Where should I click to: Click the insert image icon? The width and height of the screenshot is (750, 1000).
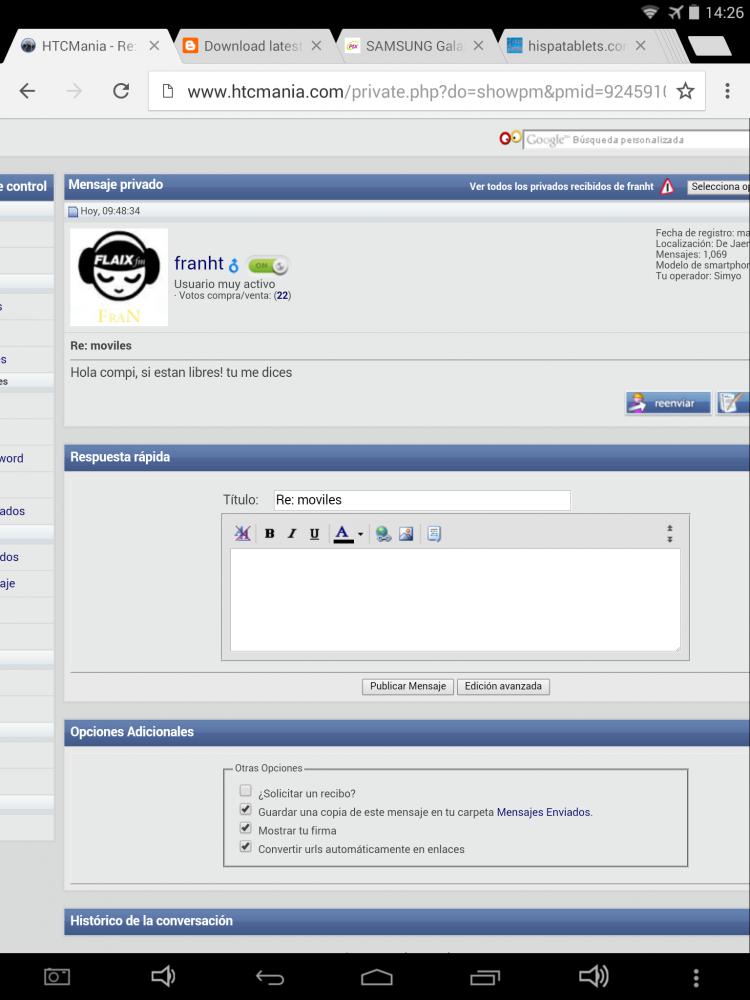(406, 534)
